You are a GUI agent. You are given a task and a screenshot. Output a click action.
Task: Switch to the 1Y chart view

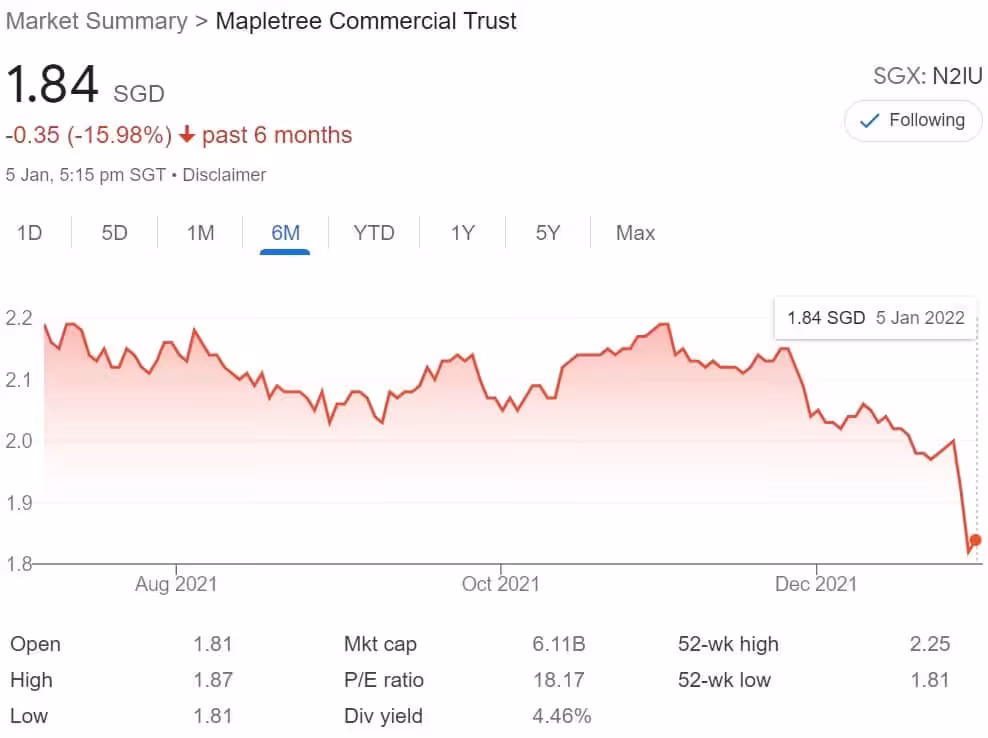click(462, 233)
